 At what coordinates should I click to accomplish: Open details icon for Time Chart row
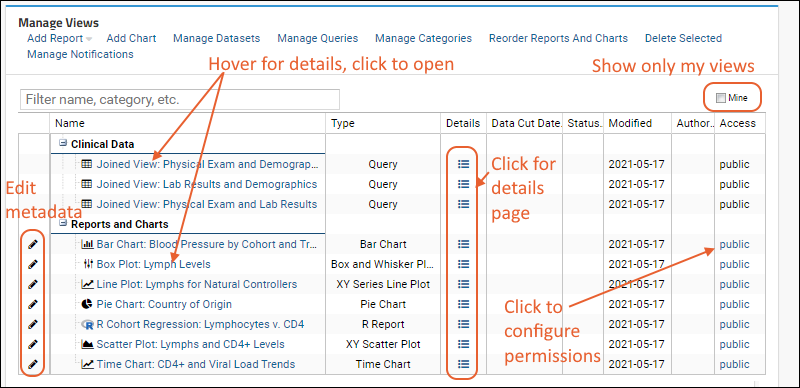[463, 364]
